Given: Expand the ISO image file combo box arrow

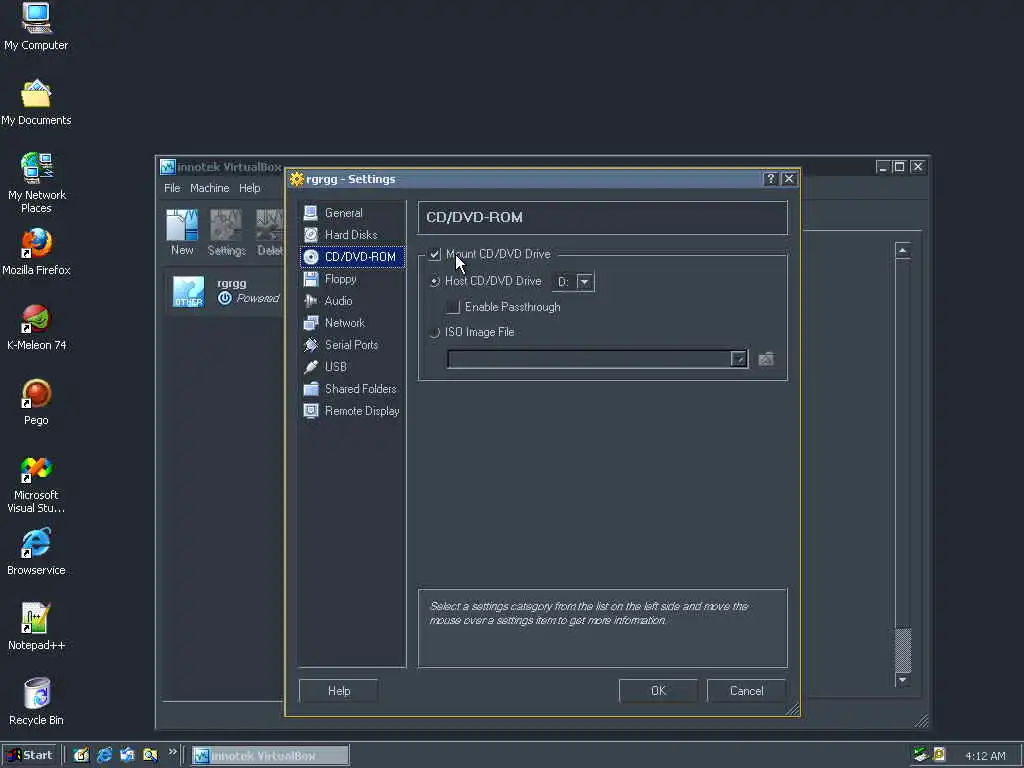Looking at the screenshot, I should click(739, 359).
